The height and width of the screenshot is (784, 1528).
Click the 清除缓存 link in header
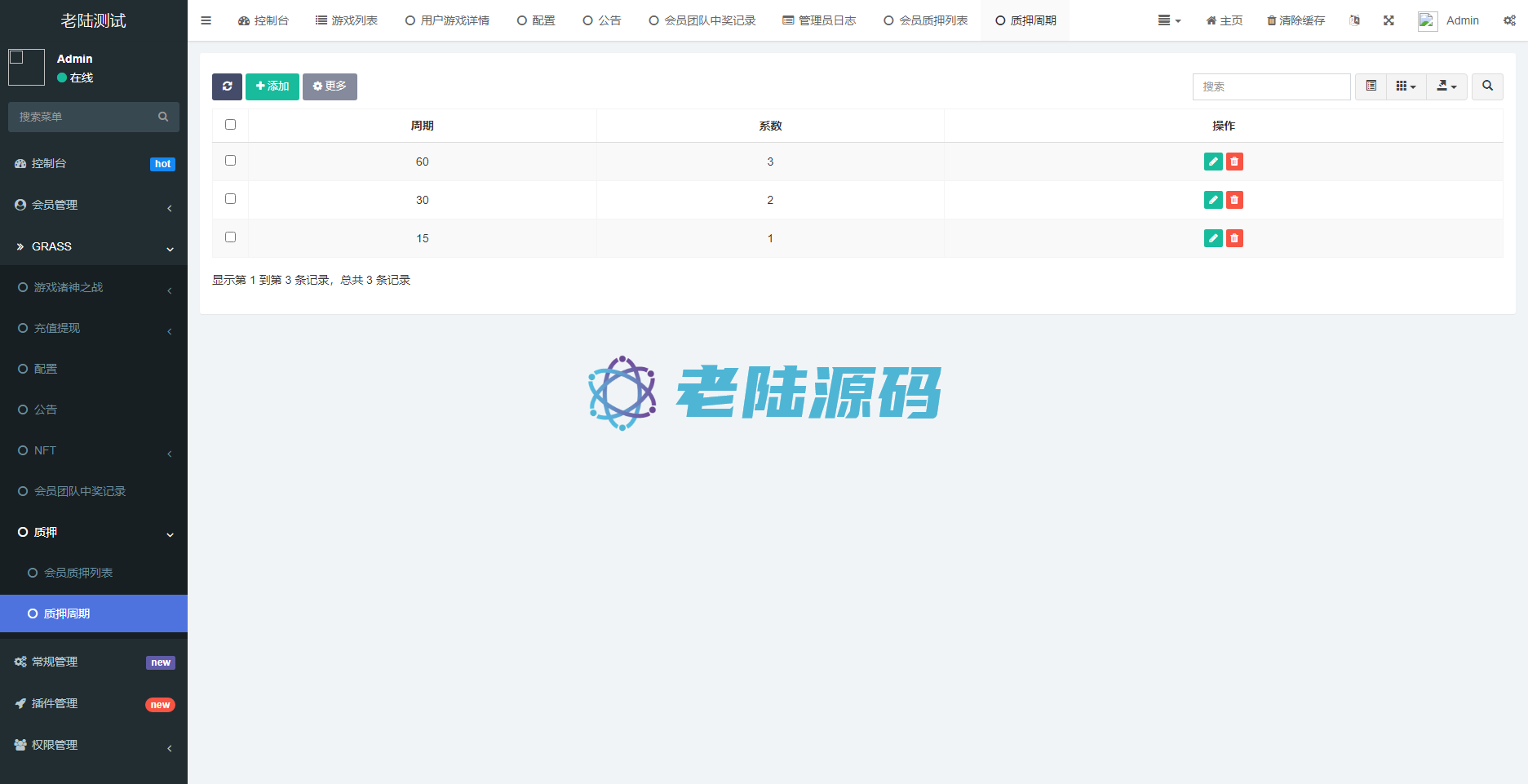tap(1295, 20)
